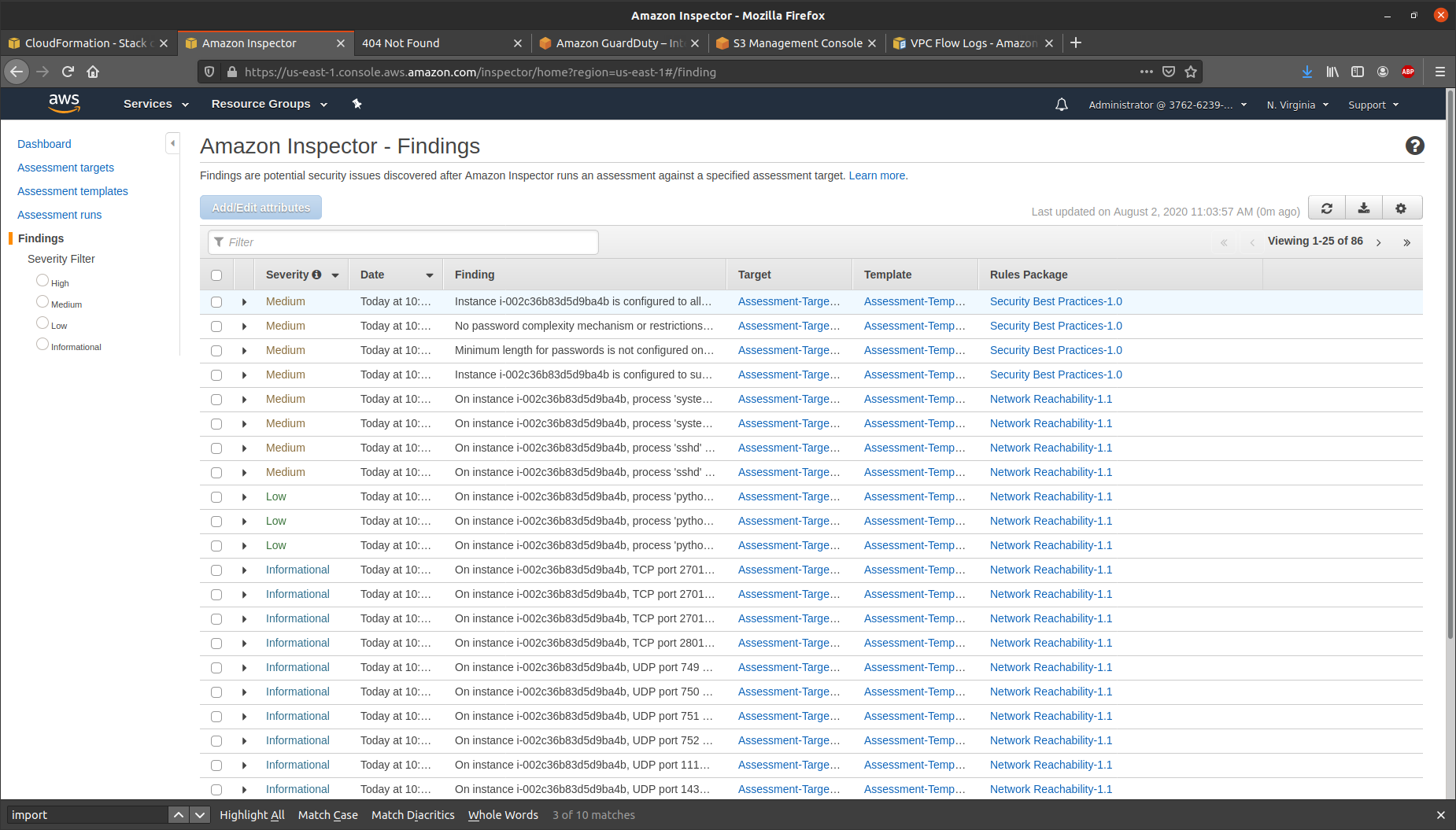The height and width of the screenshot is (830, 1456).
Task: Refresh findings with the refresh icon button
Action: [x=1327, y=208]
